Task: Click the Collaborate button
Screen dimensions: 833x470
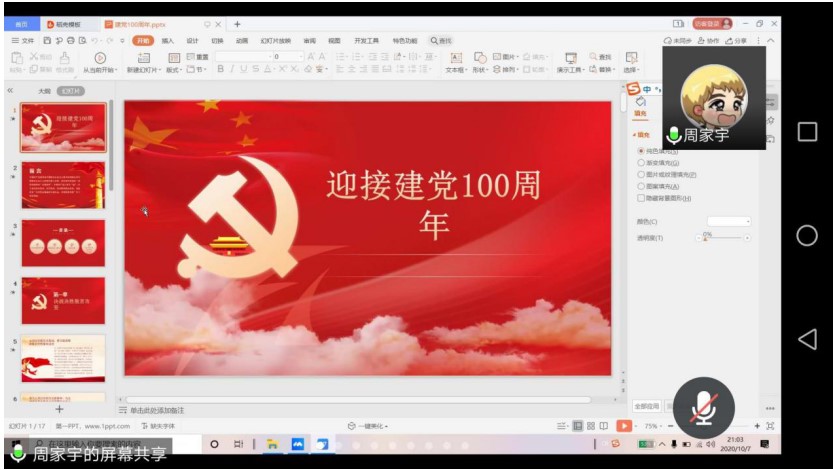Action: [x=708, y=40]
